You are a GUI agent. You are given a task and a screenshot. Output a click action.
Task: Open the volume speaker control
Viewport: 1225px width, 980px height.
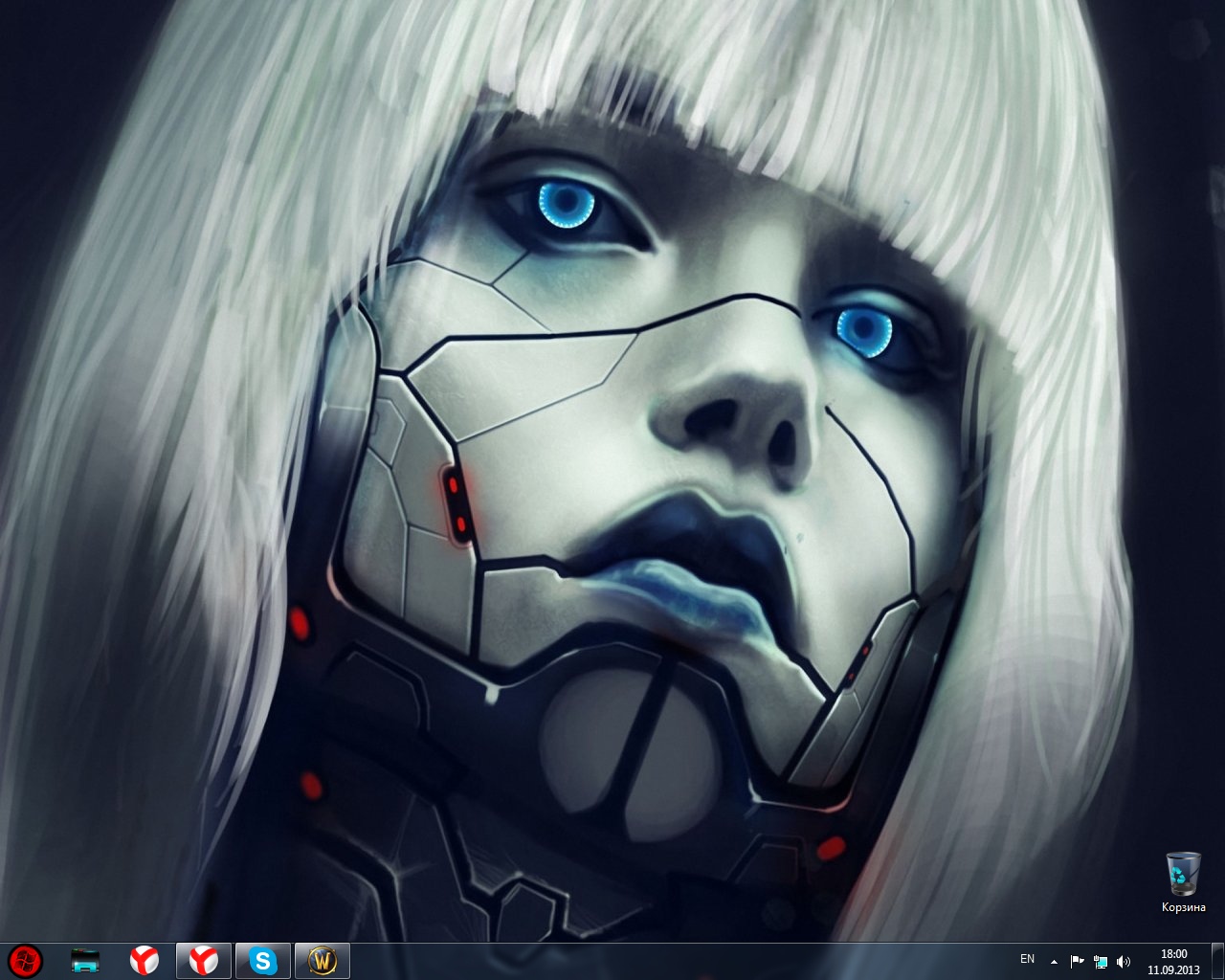tap(1124, 961)
